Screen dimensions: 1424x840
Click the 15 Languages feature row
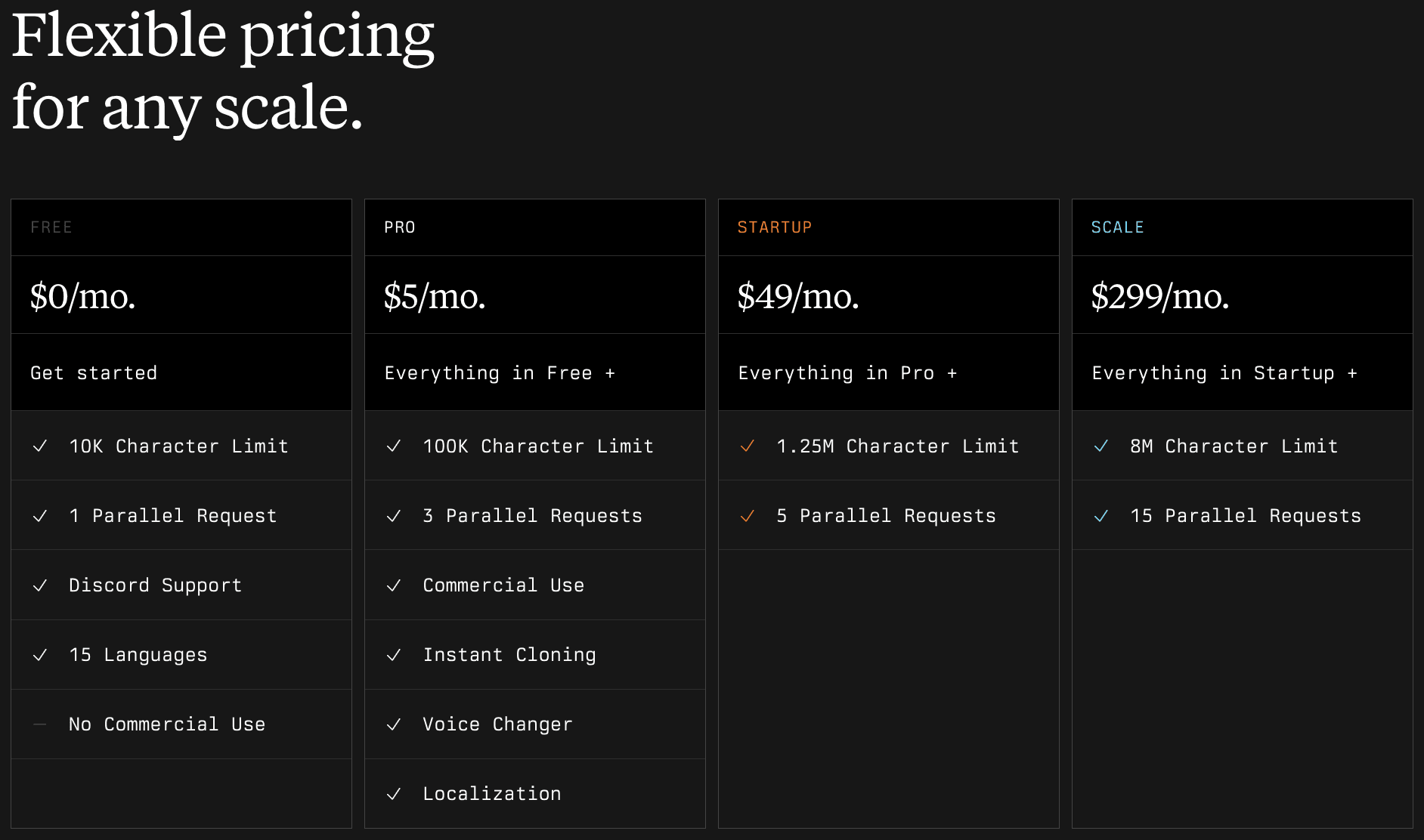point(181,655)
